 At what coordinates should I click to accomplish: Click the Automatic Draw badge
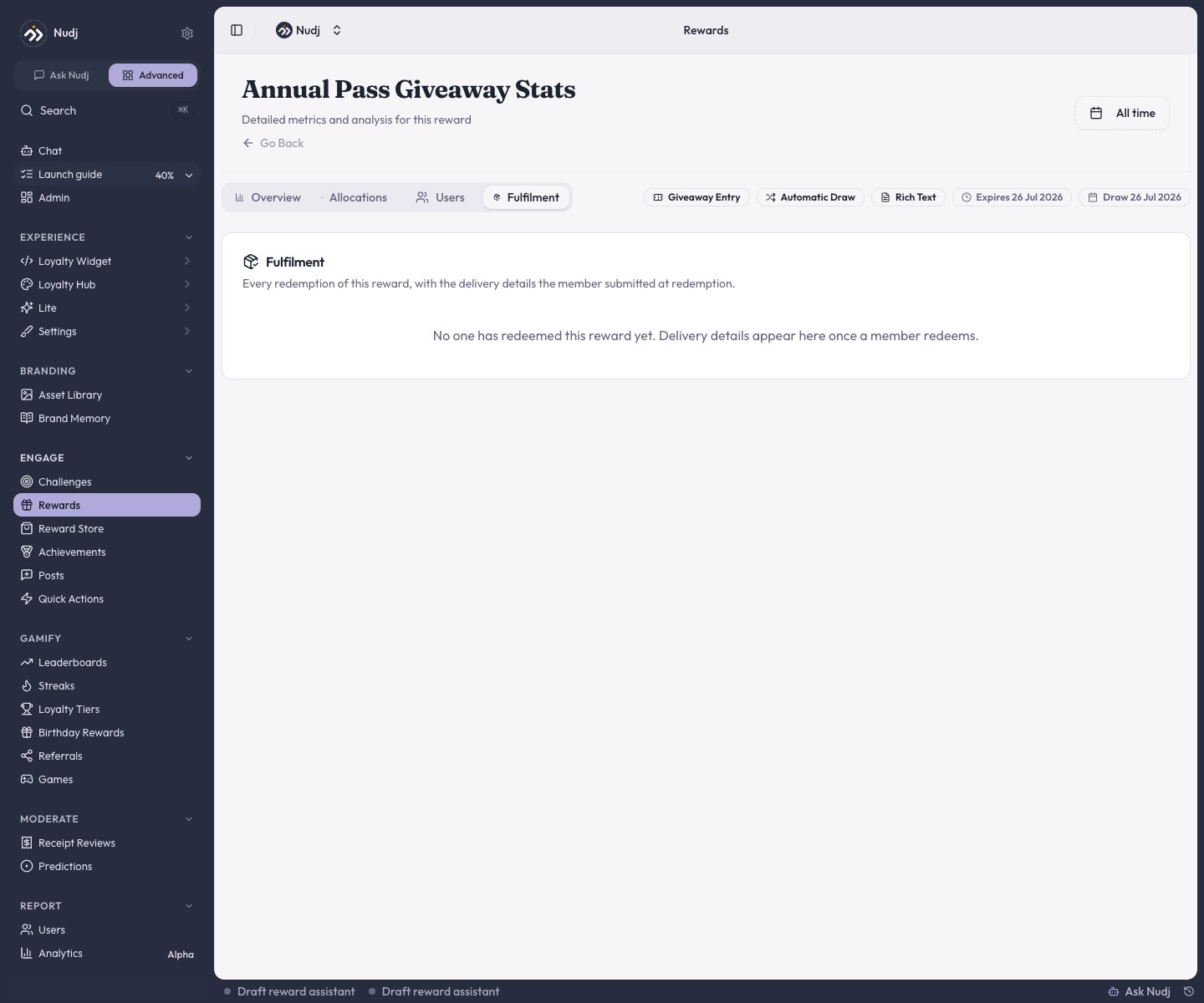[810, 197]
